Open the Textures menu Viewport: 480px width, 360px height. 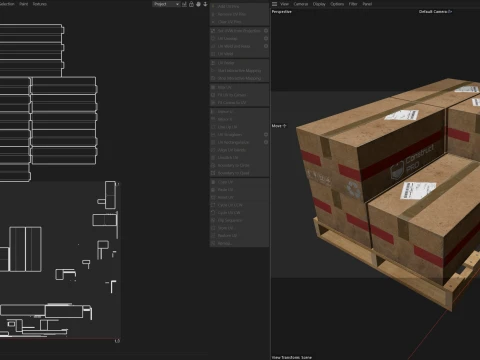pos(40,4)
